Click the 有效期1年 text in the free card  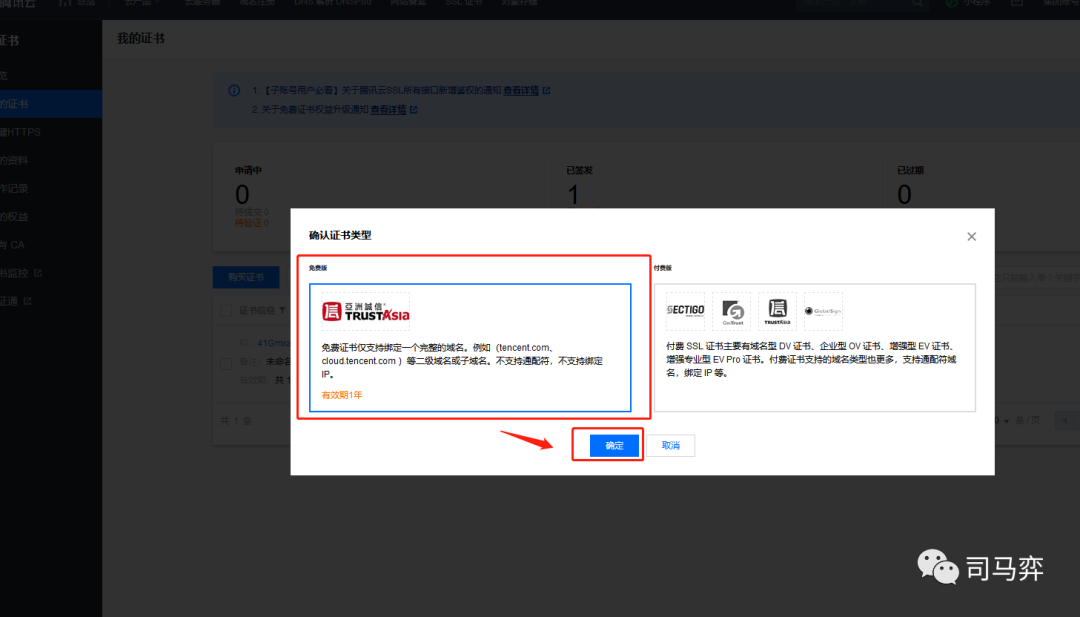click(x=342, y=395)
